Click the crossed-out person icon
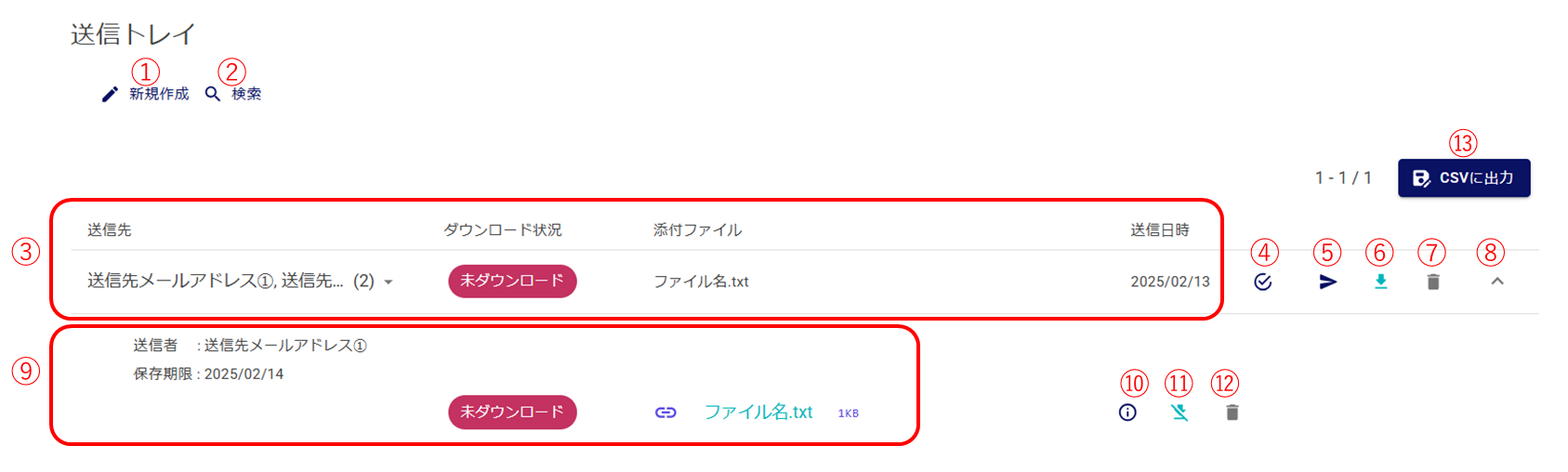Viewport: 1568px width, 472px height. 1179,413
